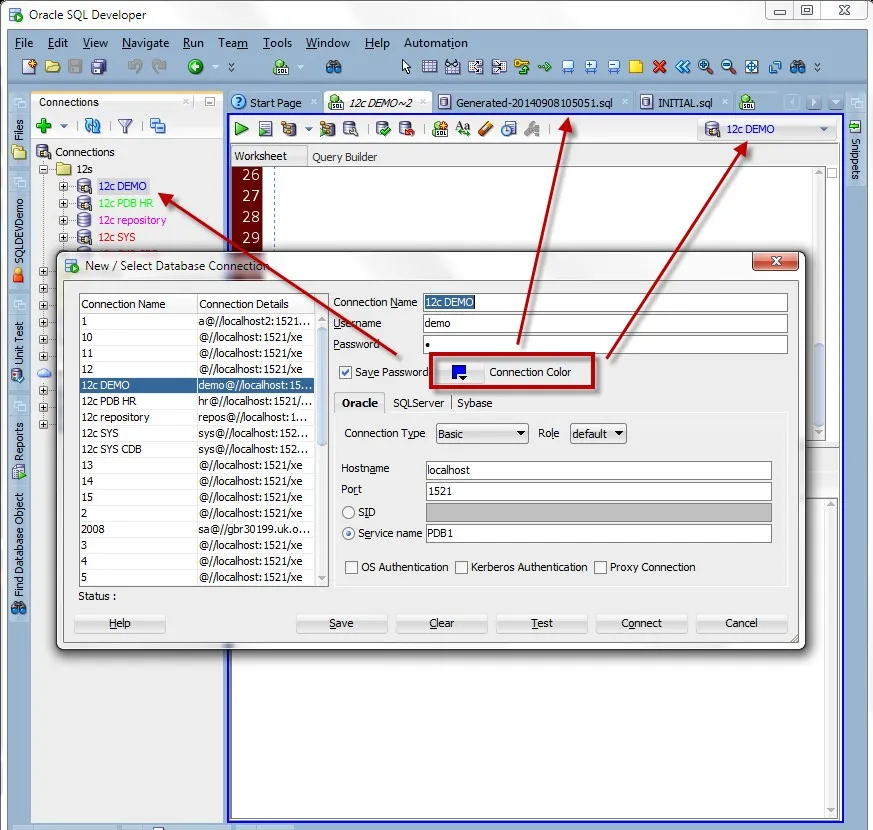Viewport: 873px width, 830px height.
Task: Click the Connect button in dialog
Action: coord(641,623)
